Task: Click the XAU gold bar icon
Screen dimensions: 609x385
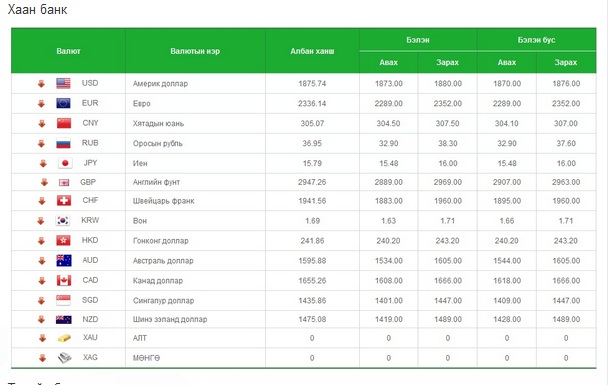Action: (x=64, y=338)
